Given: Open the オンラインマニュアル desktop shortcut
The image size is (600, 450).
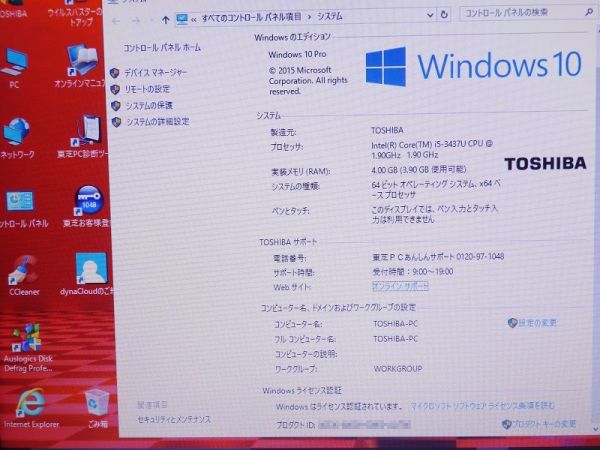Looking at the screenshot, I should point(81,65).
